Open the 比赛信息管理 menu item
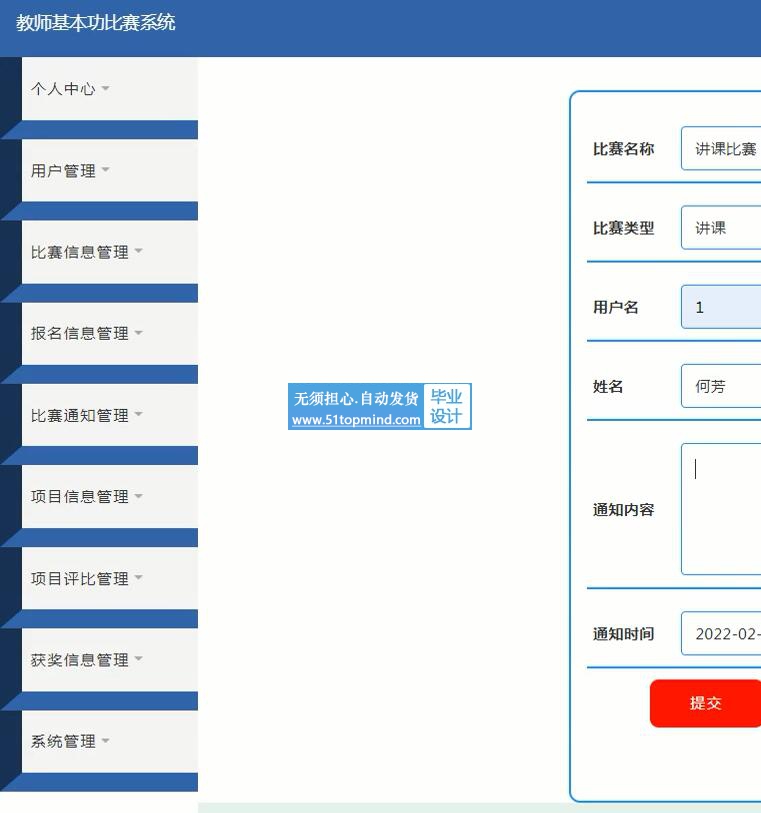This screenshot has width=761, height=813. [109, 252]
